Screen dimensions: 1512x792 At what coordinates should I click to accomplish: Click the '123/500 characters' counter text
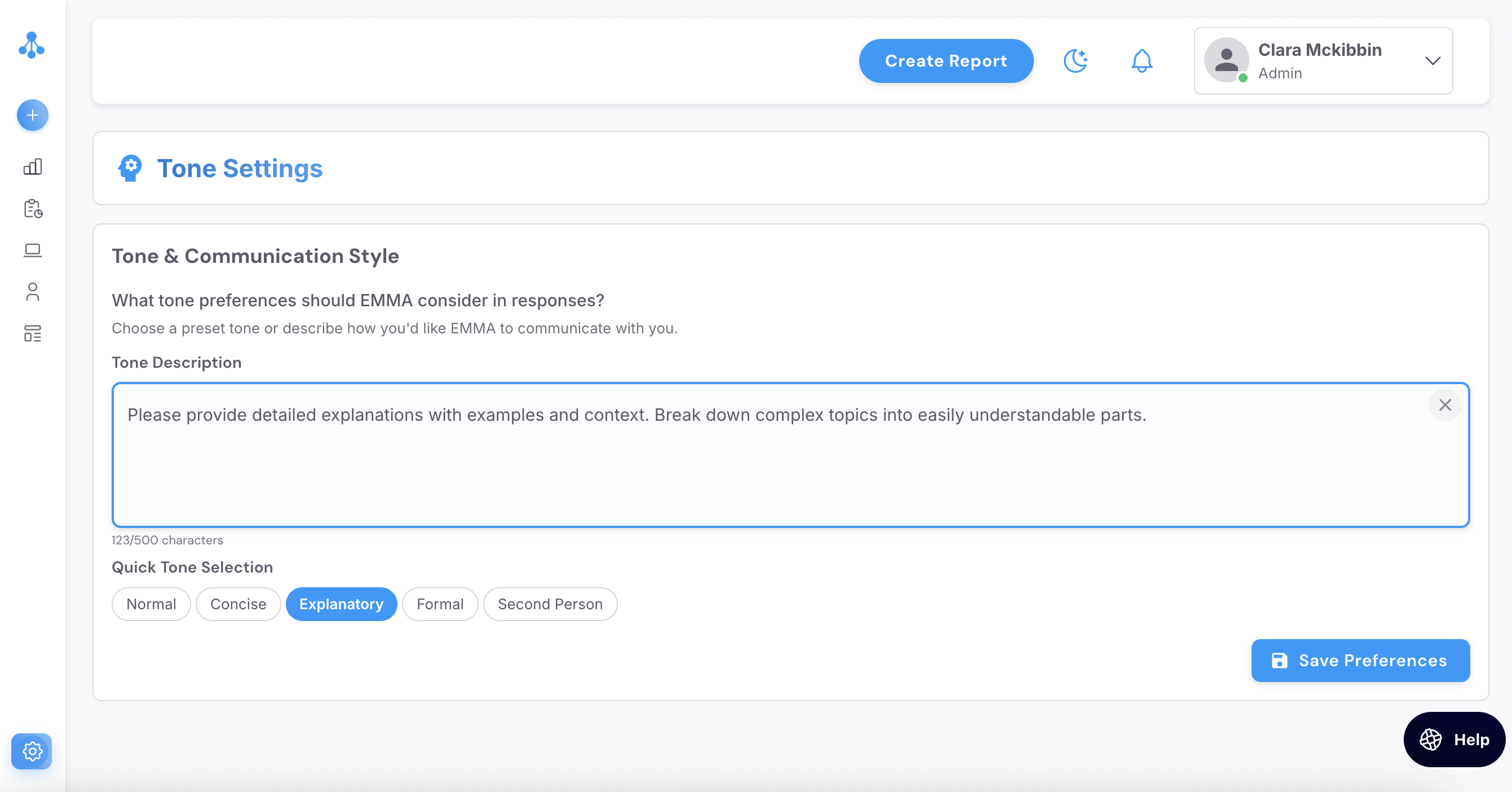pos(167,540)
